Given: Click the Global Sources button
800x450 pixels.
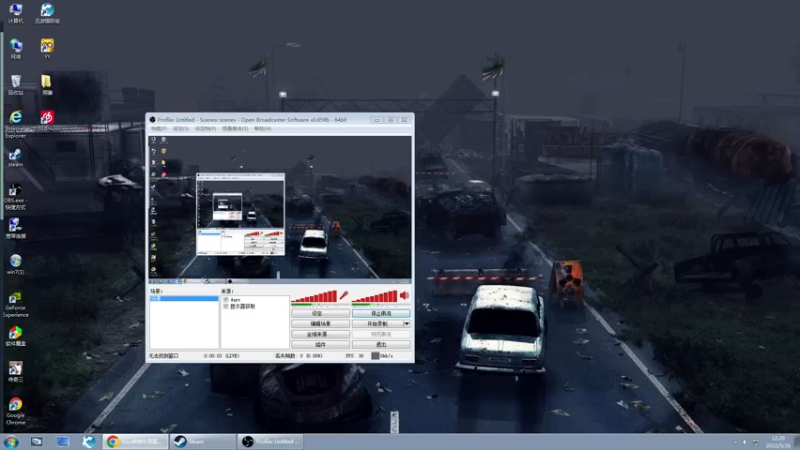Looking at the screenshot, I should click(x=320, y=334).
